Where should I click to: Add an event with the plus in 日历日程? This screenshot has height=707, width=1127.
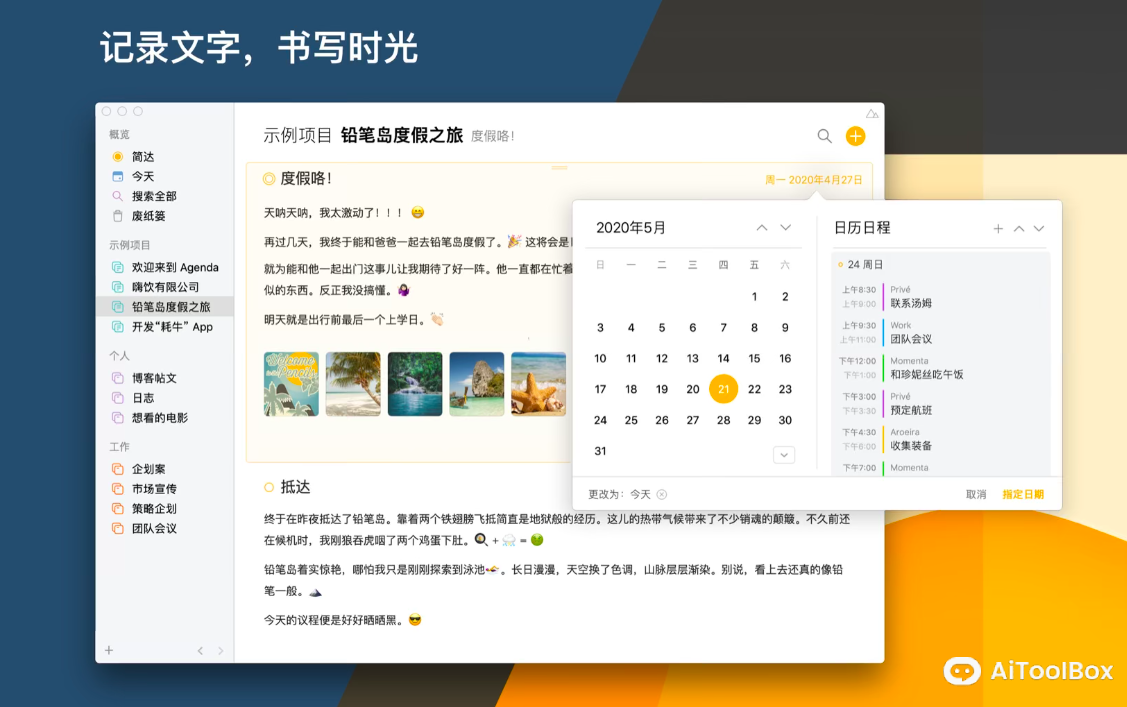point(998,227)
